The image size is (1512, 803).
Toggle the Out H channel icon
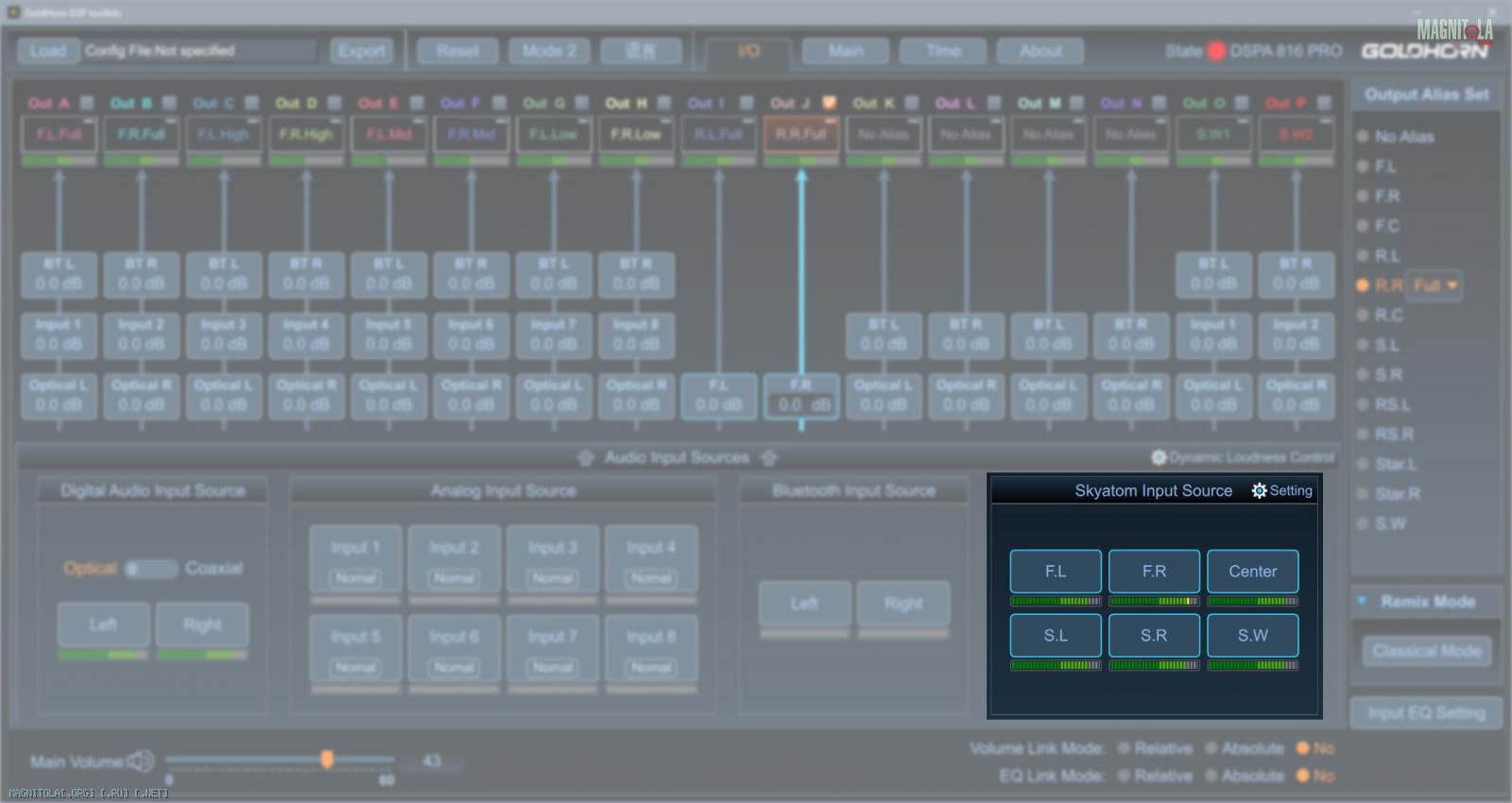coord(664,102)
